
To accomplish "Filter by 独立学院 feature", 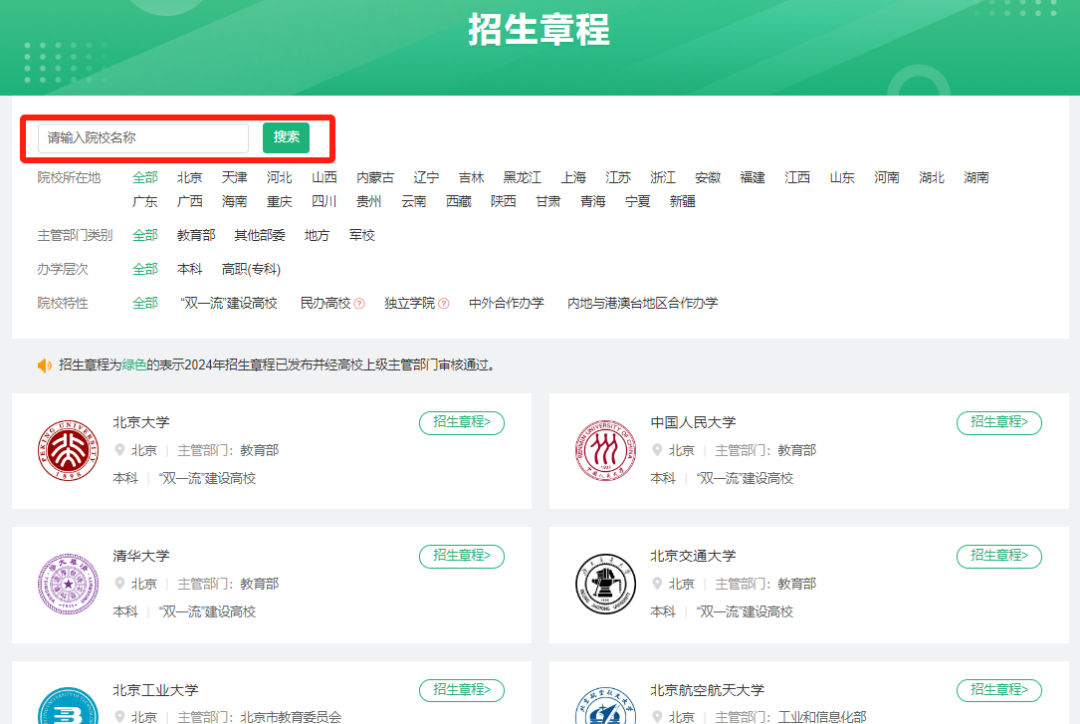I will pyautogui.click(x=410, y=303).
